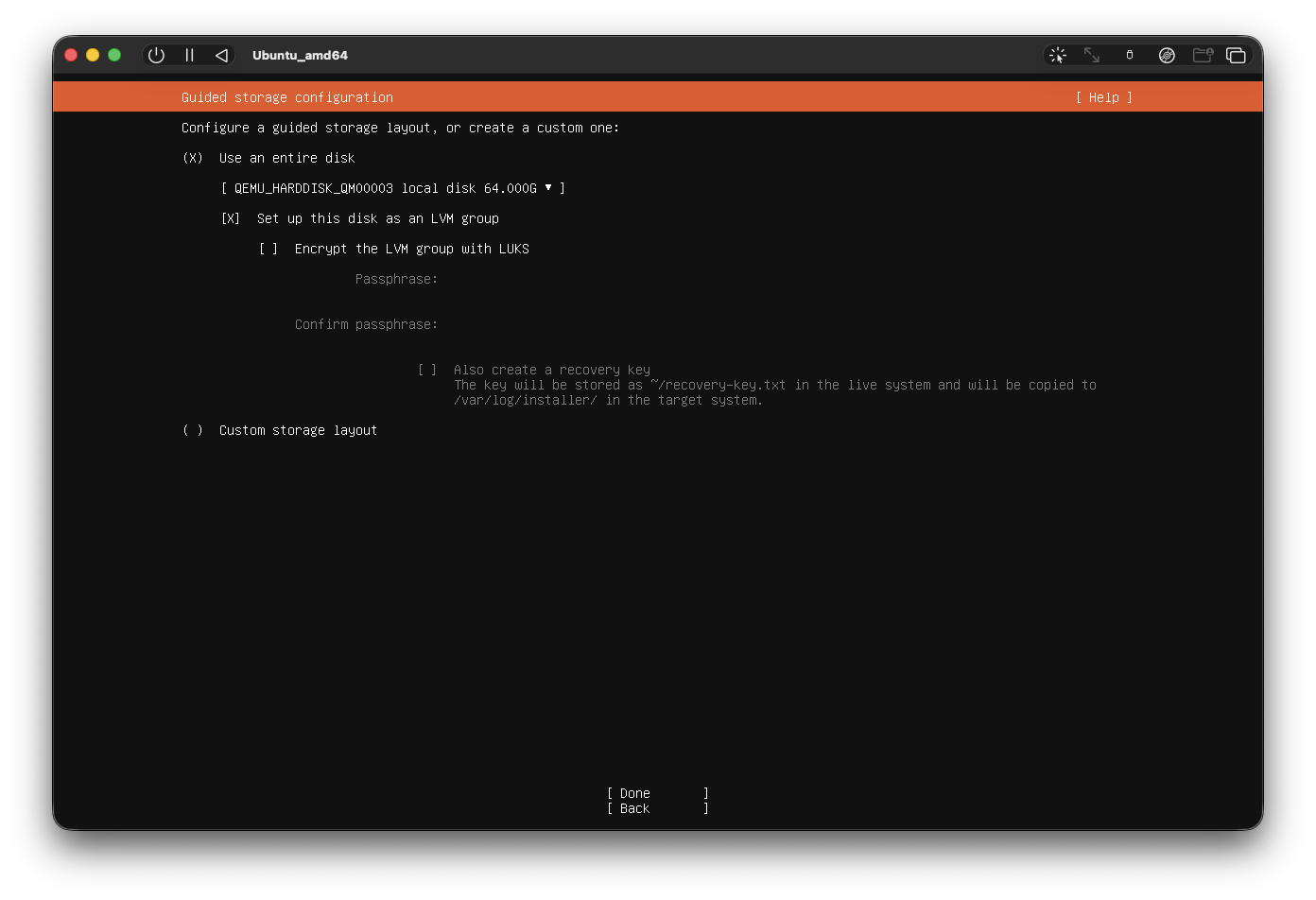
Task: Click the Back button
Action: coord(657,808)
